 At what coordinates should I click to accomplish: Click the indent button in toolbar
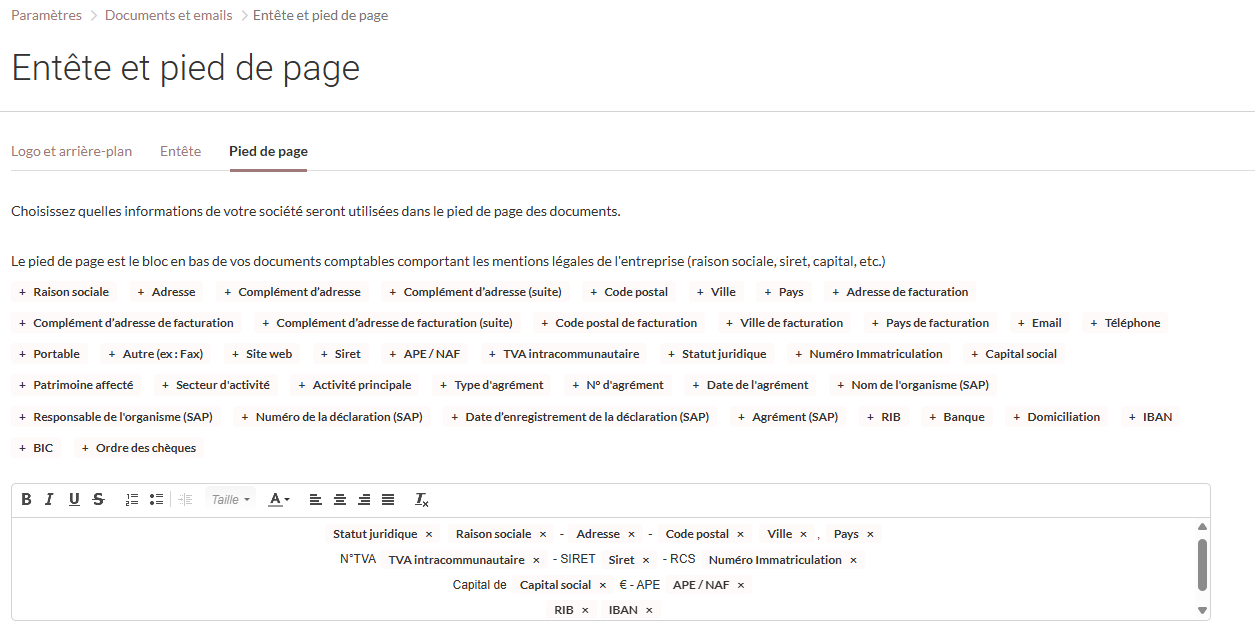point(185,499)
